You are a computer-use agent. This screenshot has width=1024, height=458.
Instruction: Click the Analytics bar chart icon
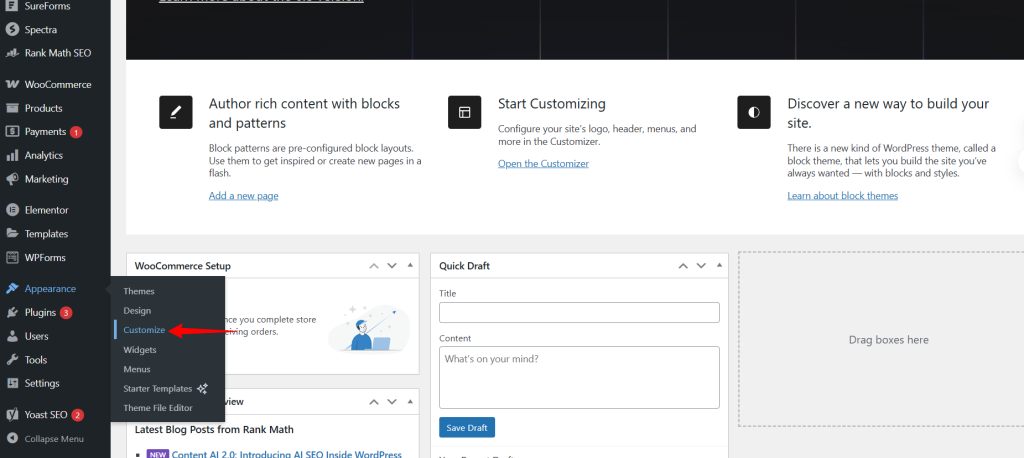[12, 155]
